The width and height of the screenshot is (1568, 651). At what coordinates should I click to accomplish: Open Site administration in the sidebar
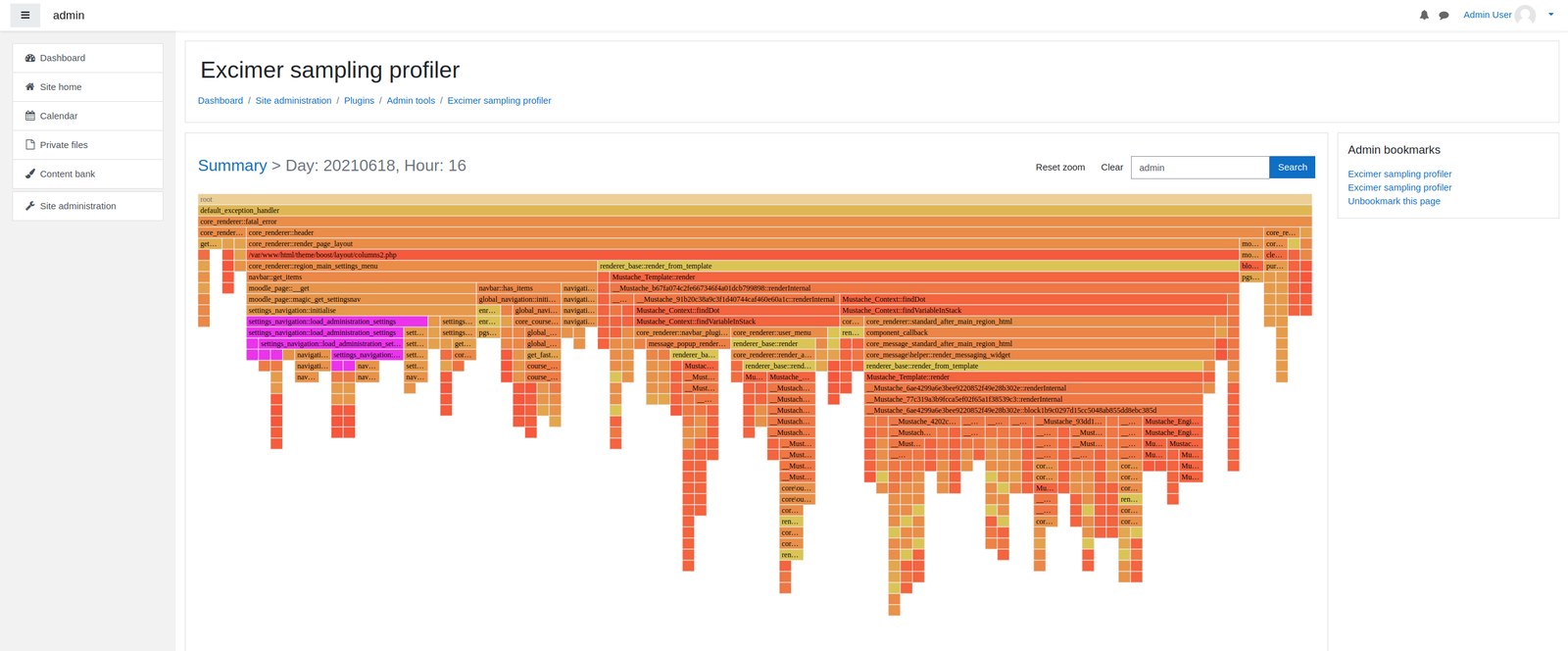click(87, 206)
